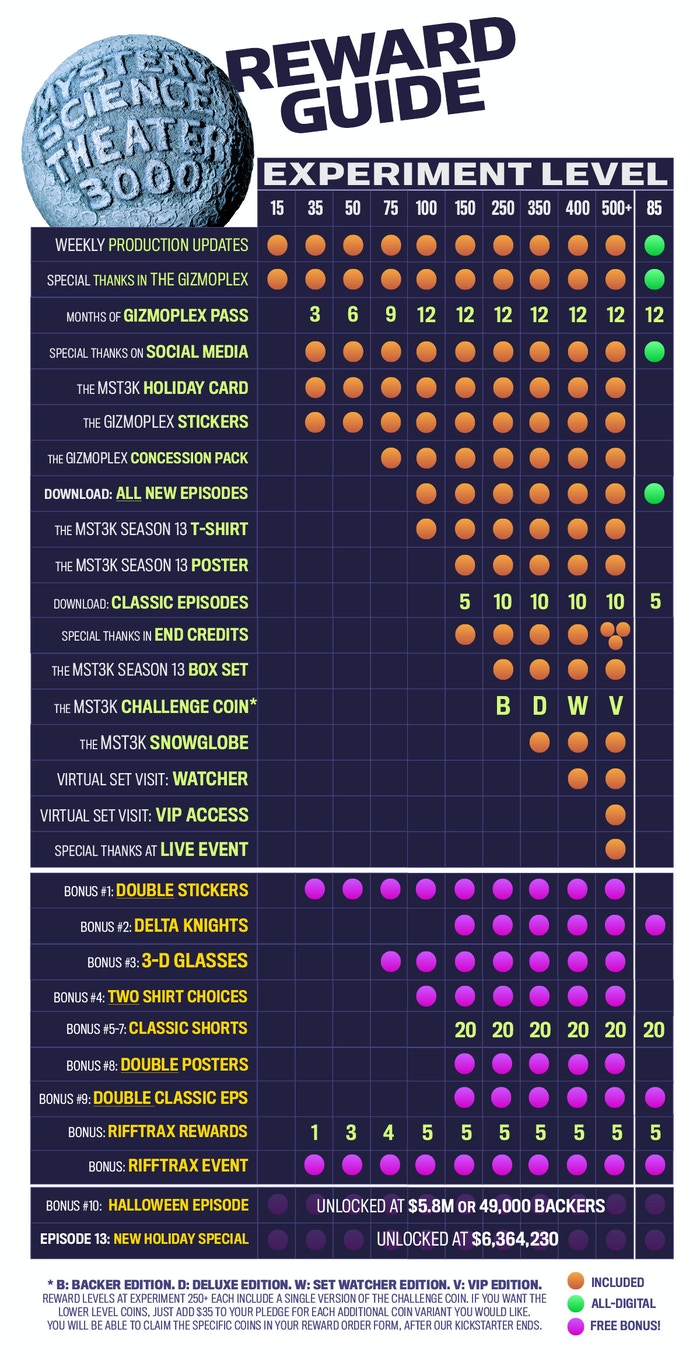Click the VIP Access dot under level 500+
700x1357 pixels.
coord(615,814)
